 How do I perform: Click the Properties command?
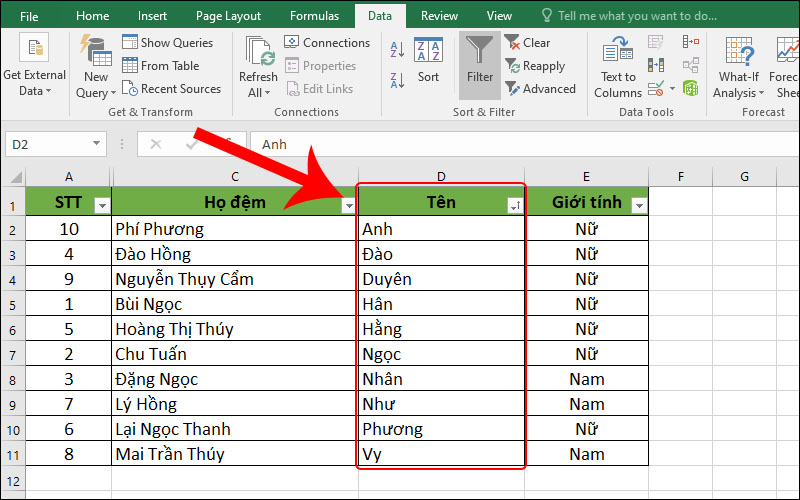[320, 66]
